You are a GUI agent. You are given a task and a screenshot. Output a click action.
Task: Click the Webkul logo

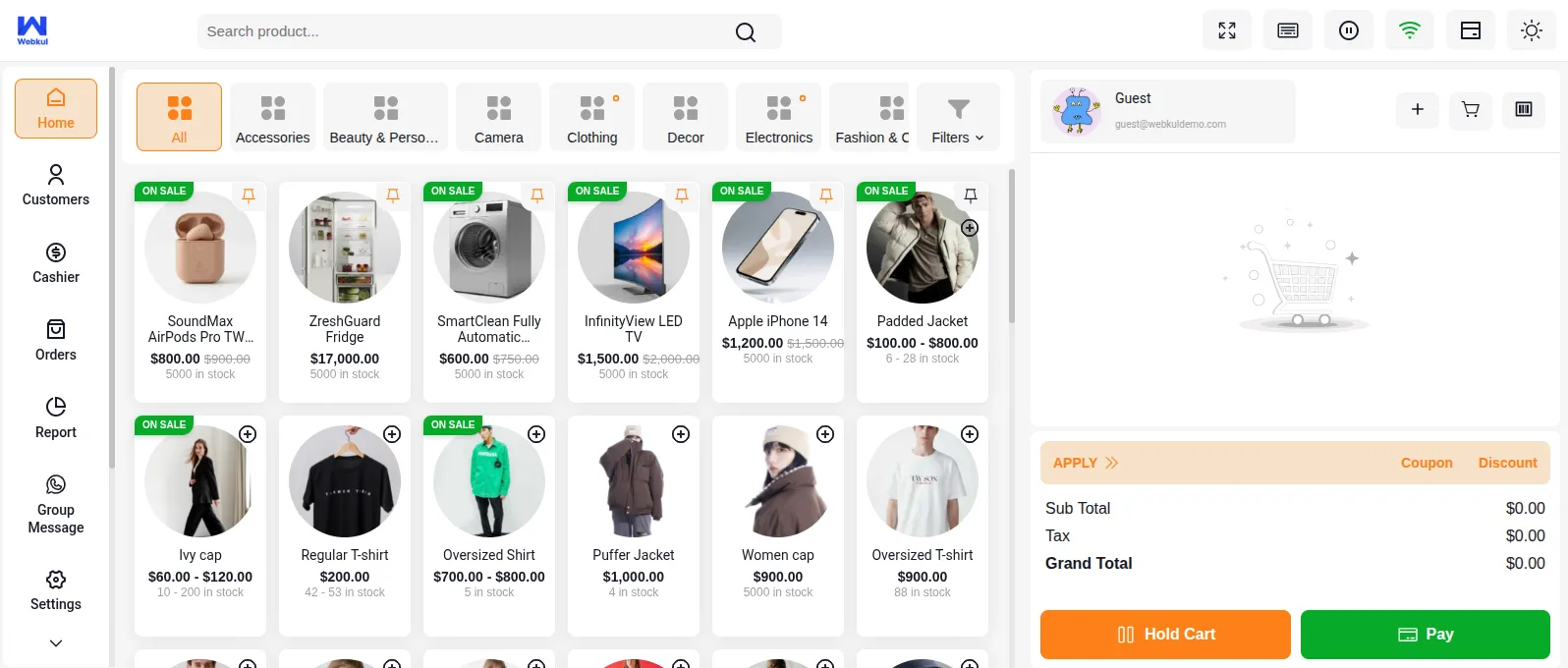point(32,30)
